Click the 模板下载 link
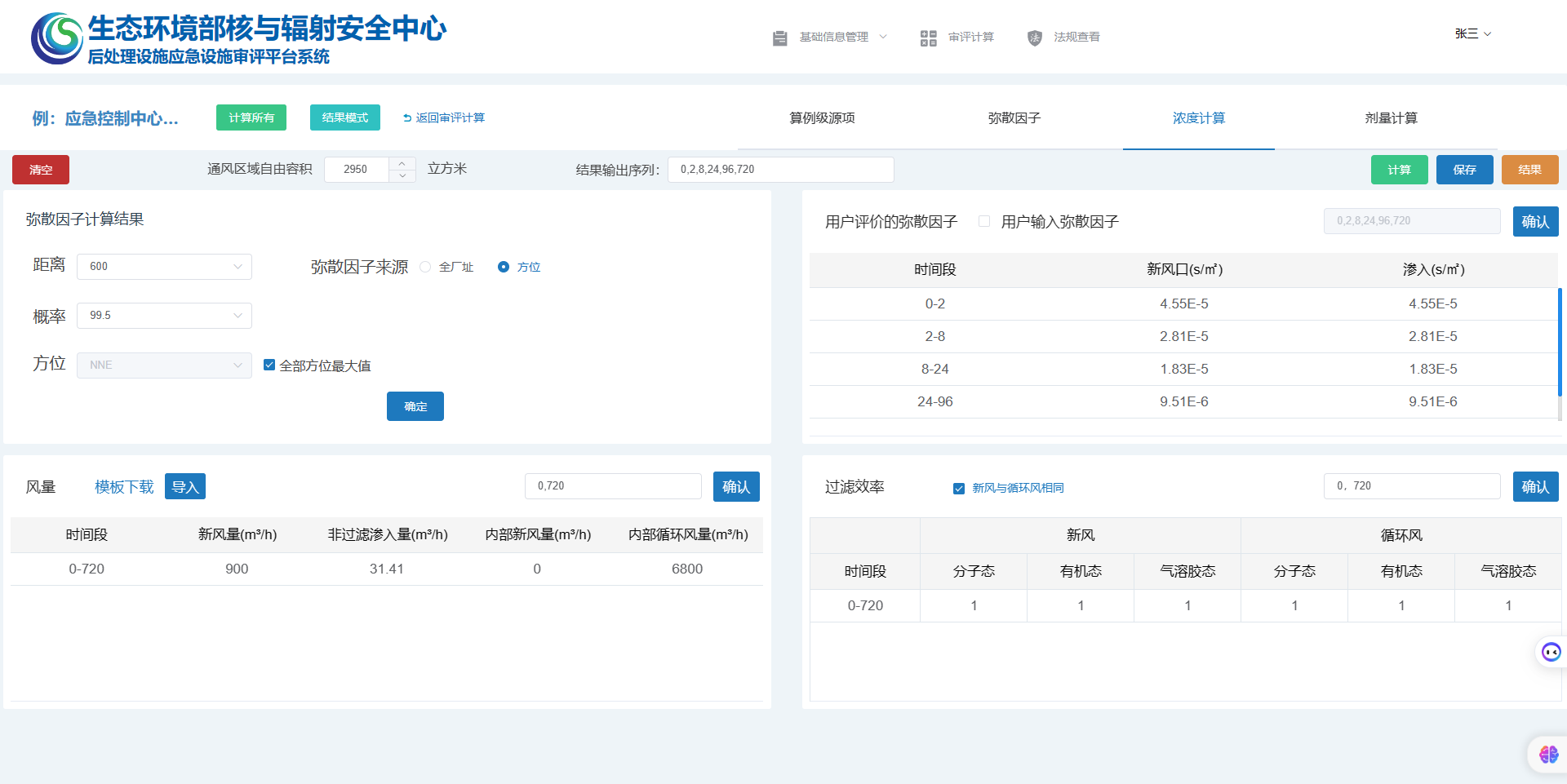 pos(124,487)
